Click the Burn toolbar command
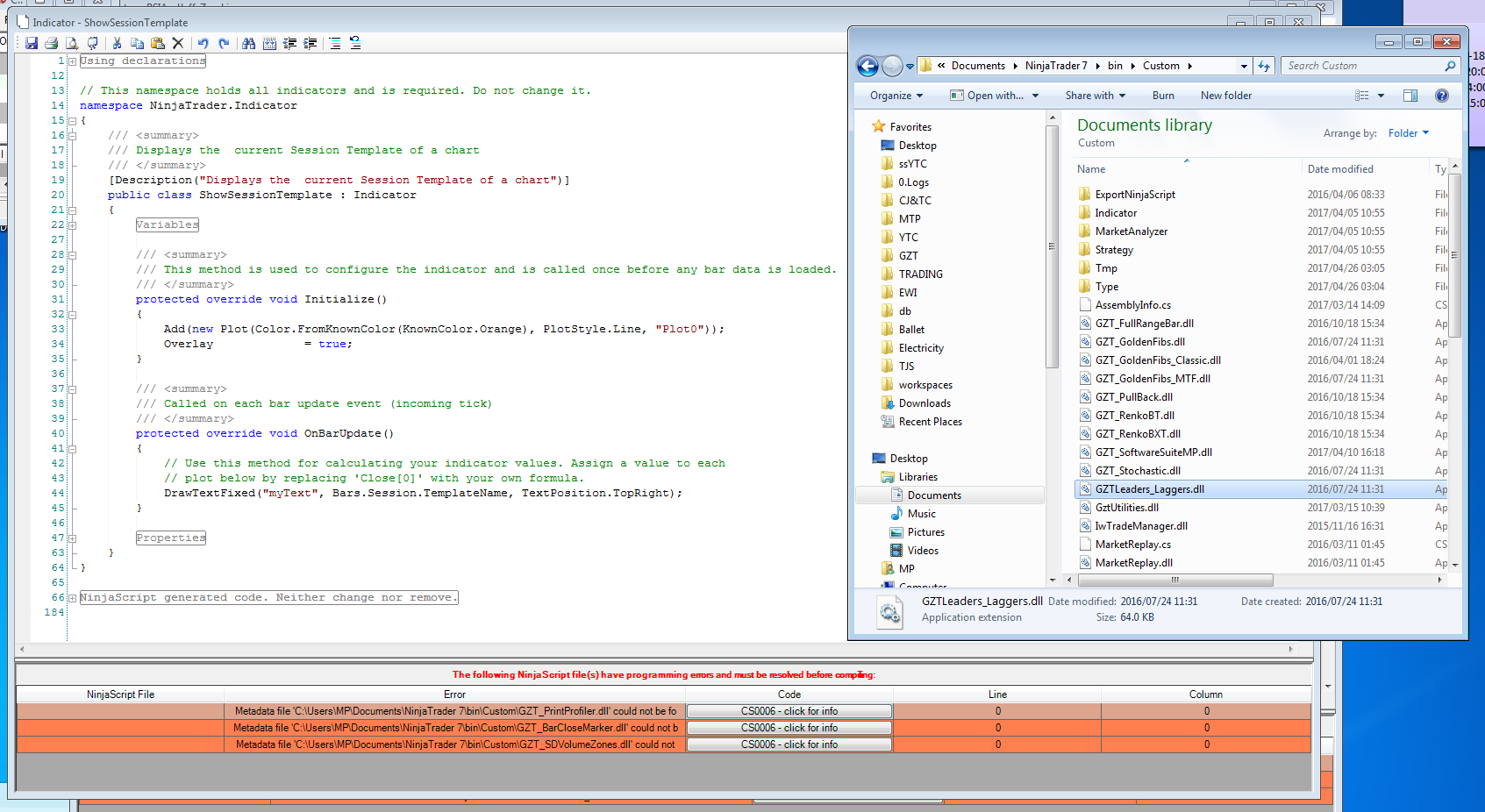 click(1163, 96)
